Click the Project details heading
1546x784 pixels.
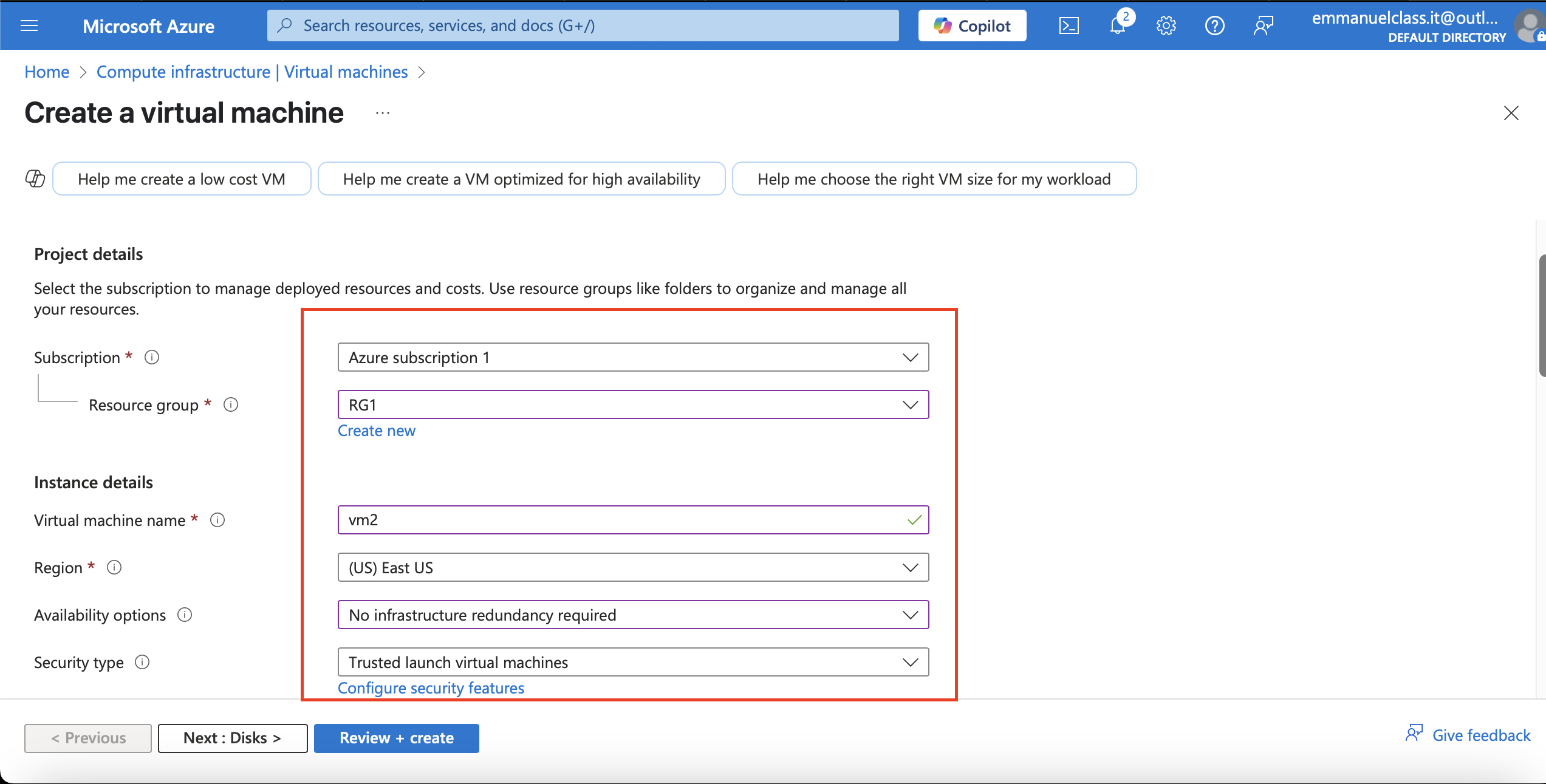click(89, 254)
